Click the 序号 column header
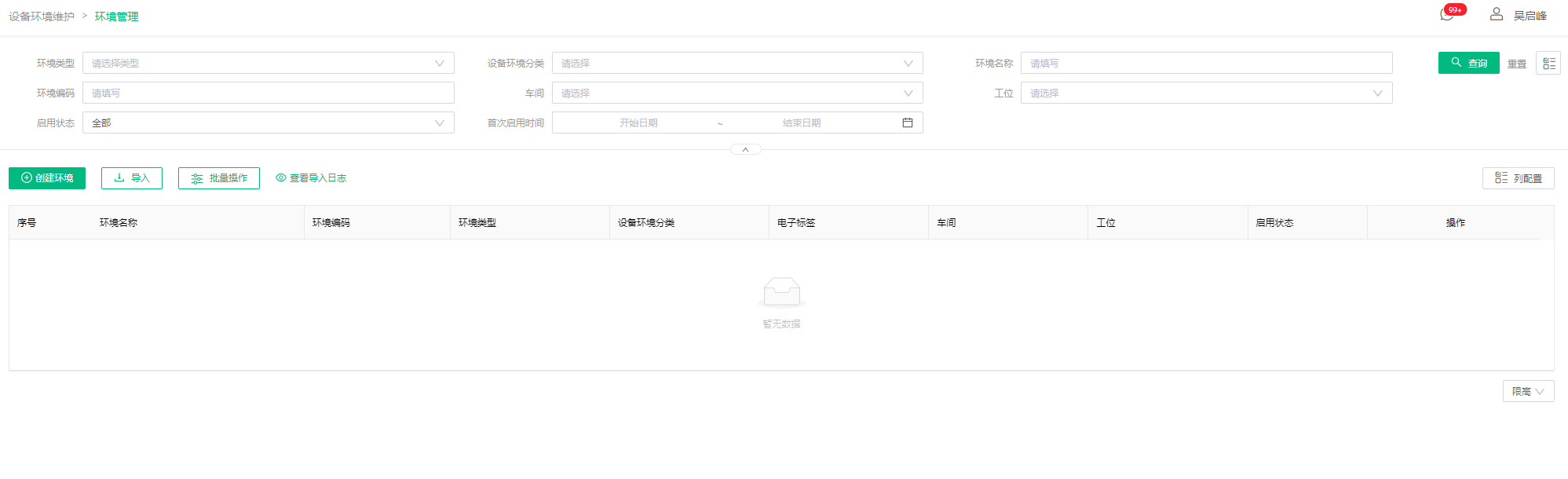1568x479 pixels. point(27,222)
